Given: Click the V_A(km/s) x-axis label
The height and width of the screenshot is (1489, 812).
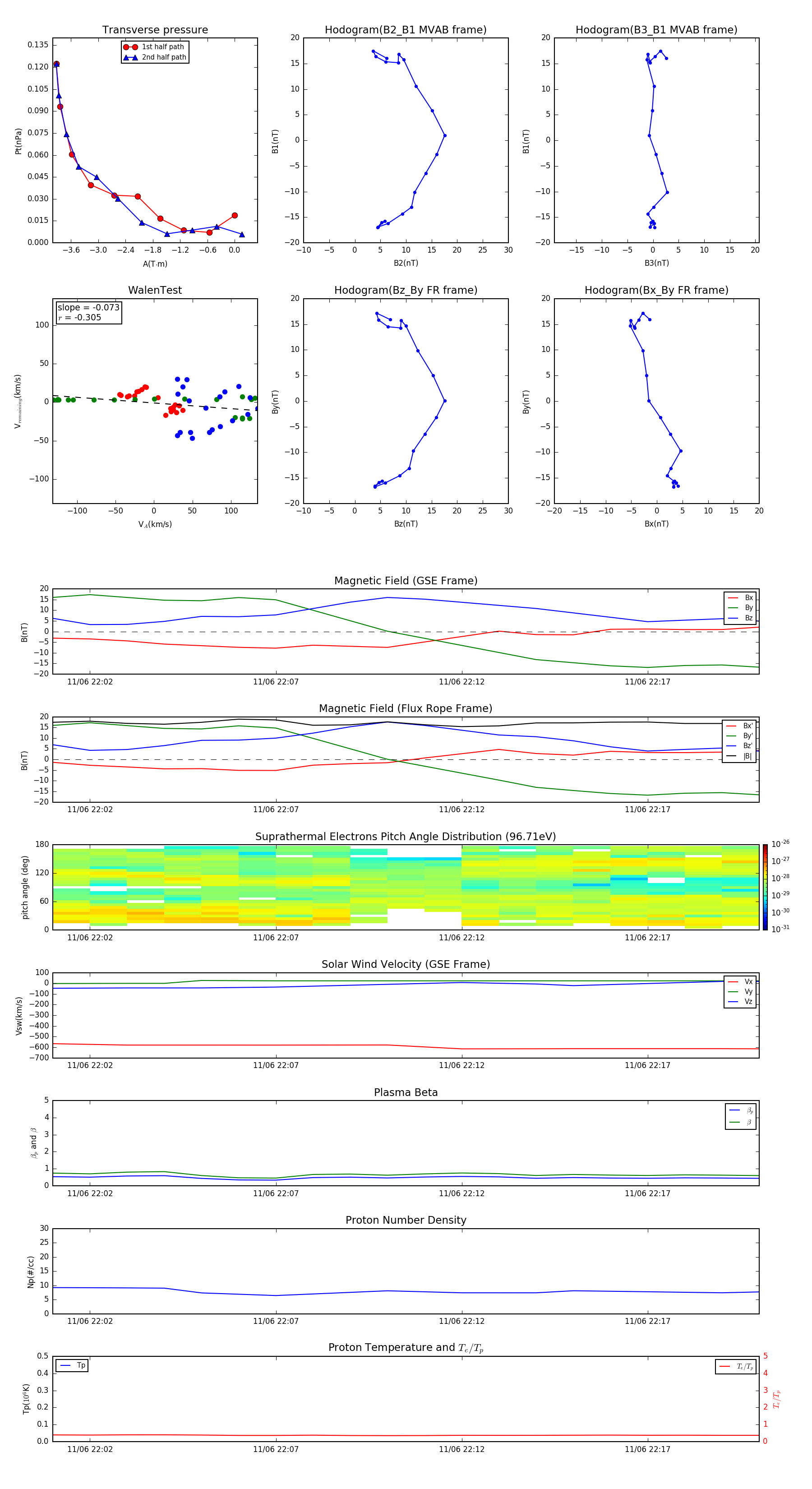Looking at the screenshot, I should [155, 524].
